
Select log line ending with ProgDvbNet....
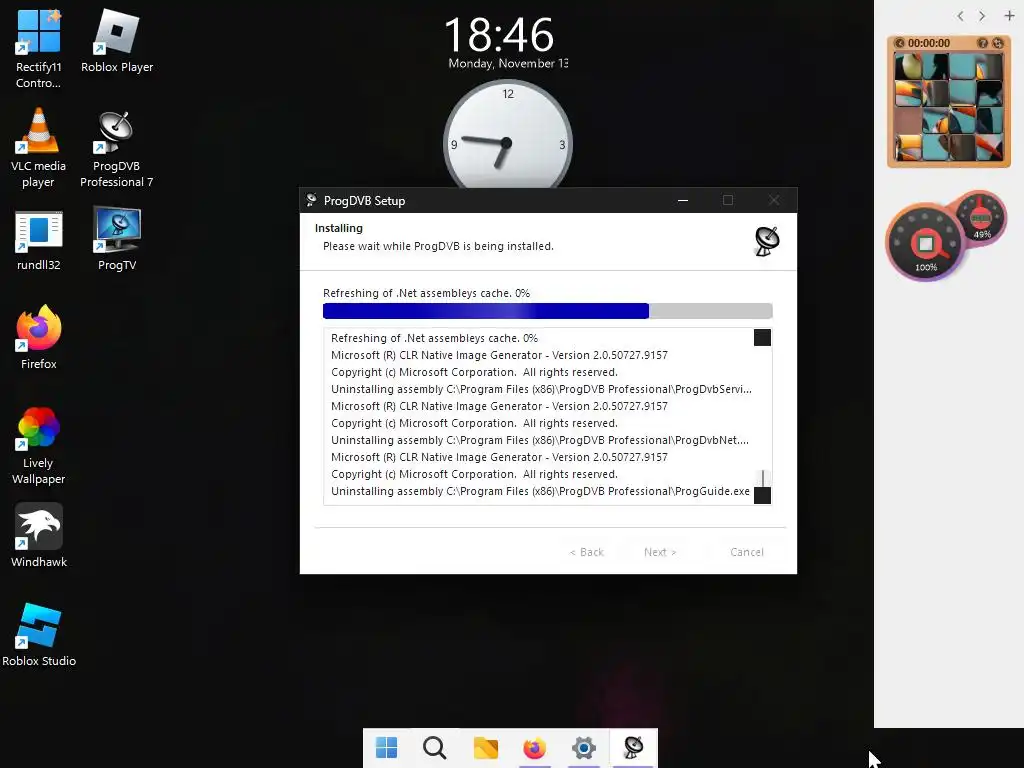540,440
